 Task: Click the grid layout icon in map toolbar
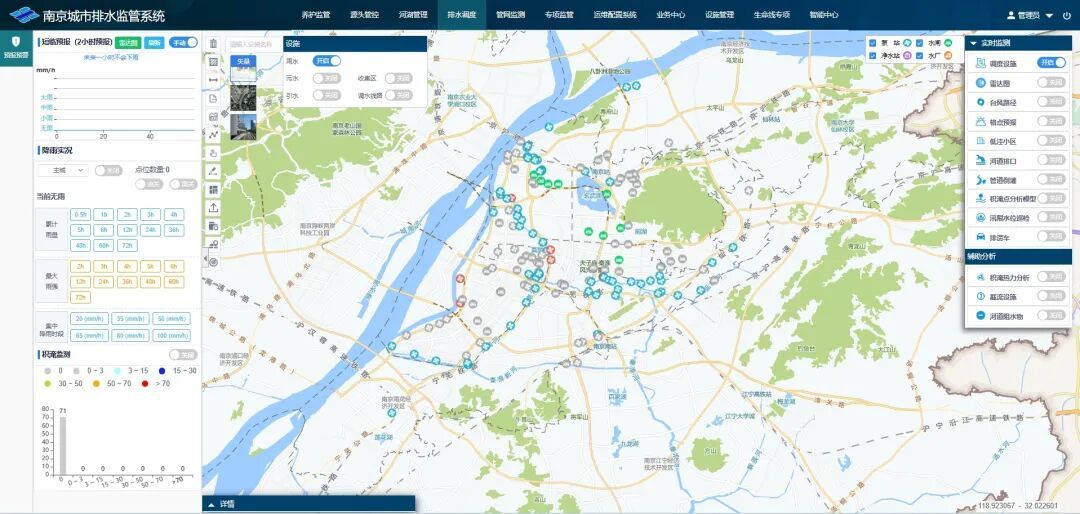(214, 189)
